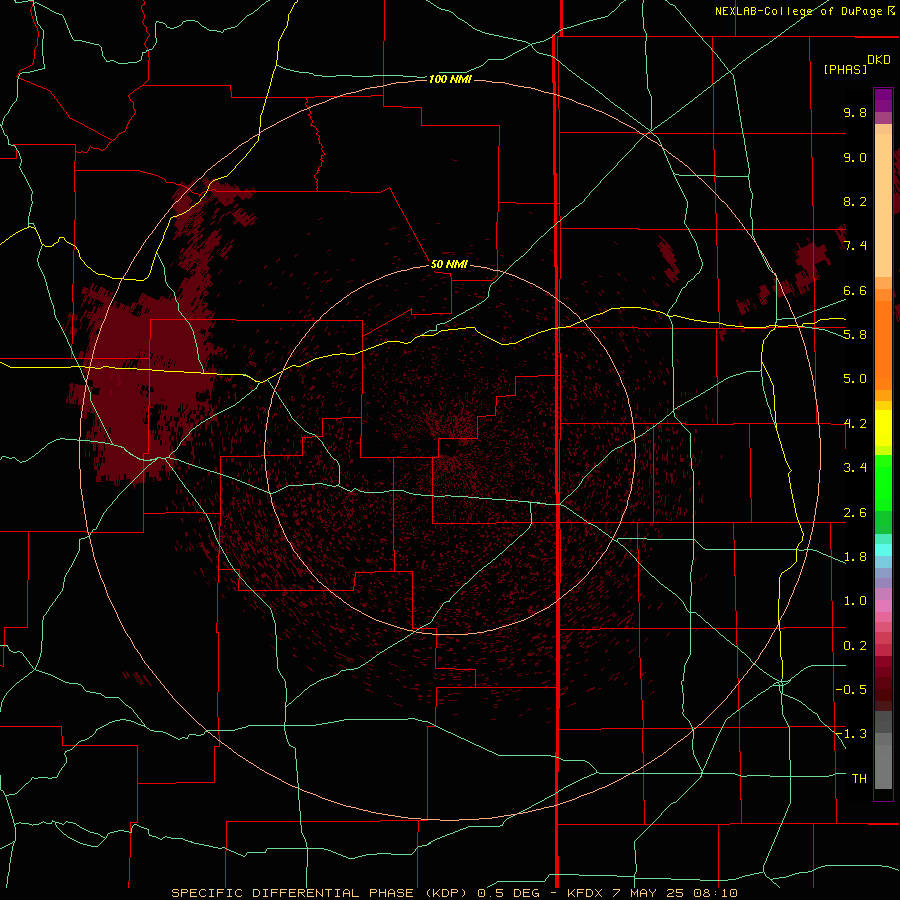Click the 5.0 value on the color scale
Viewport: 900px width, 900px height.
click(855, 379)
